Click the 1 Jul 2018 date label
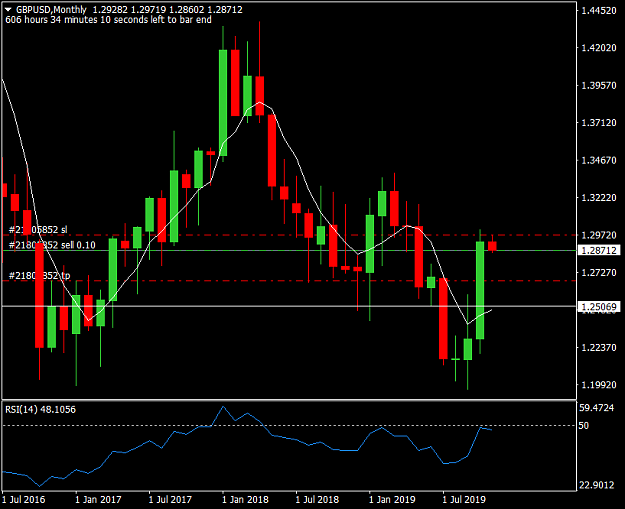Image resolution: width=625 pixels, height=509 pixels. coord(317,499)
